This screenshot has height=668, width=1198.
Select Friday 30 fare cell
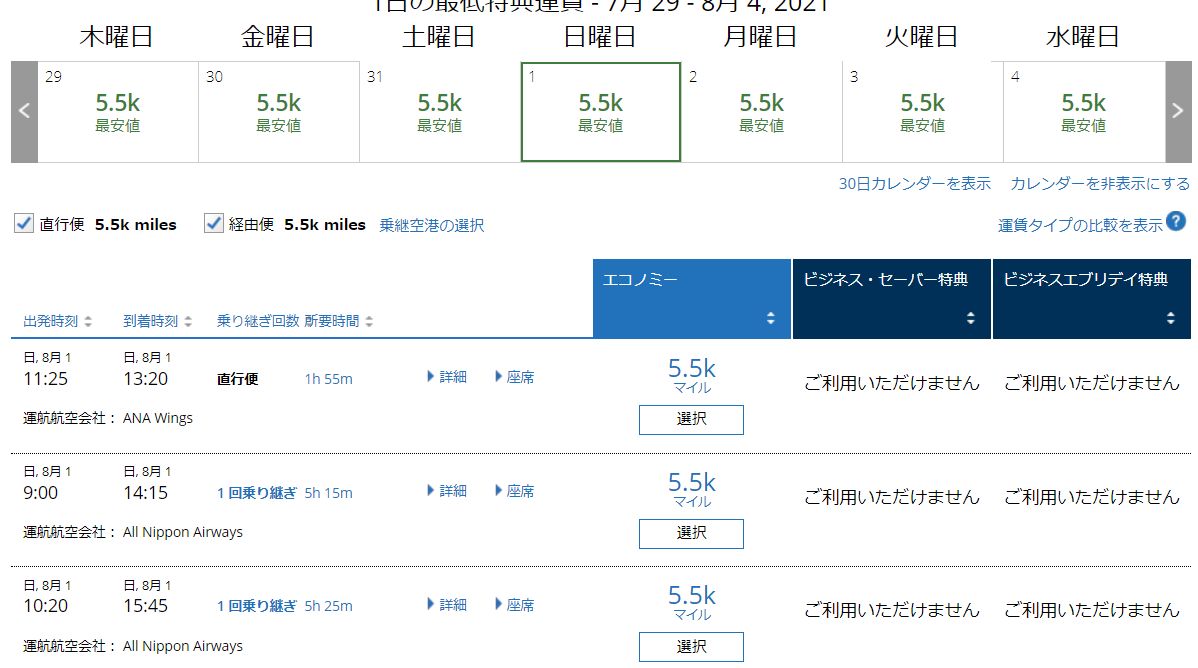(x=279, y=112)
